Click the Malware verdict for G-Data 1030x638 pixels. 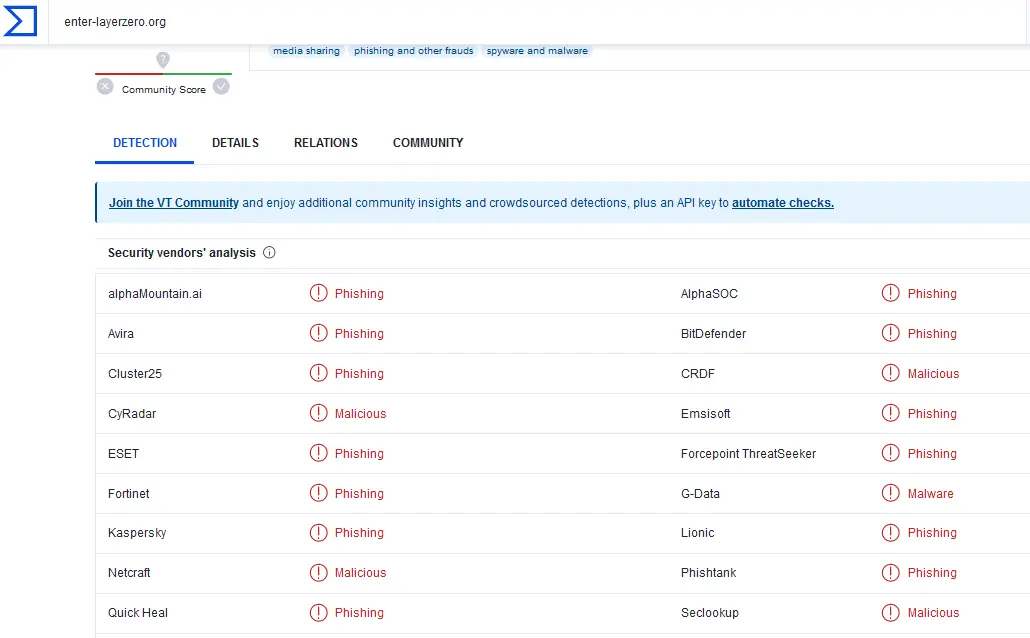click(930, 493)
